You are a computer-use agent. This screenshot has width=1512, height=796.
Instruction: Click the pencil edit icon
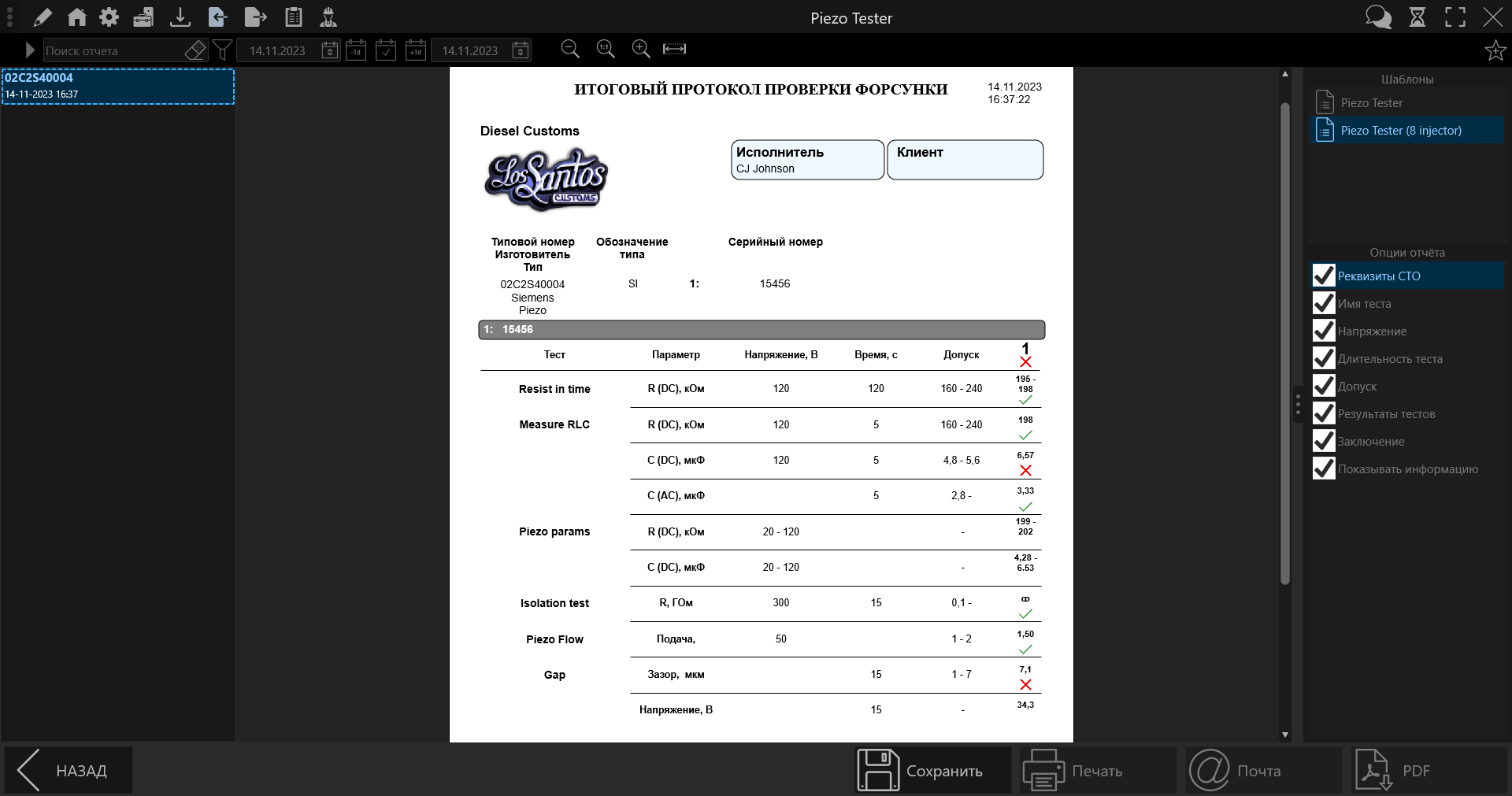click(43, 17)
